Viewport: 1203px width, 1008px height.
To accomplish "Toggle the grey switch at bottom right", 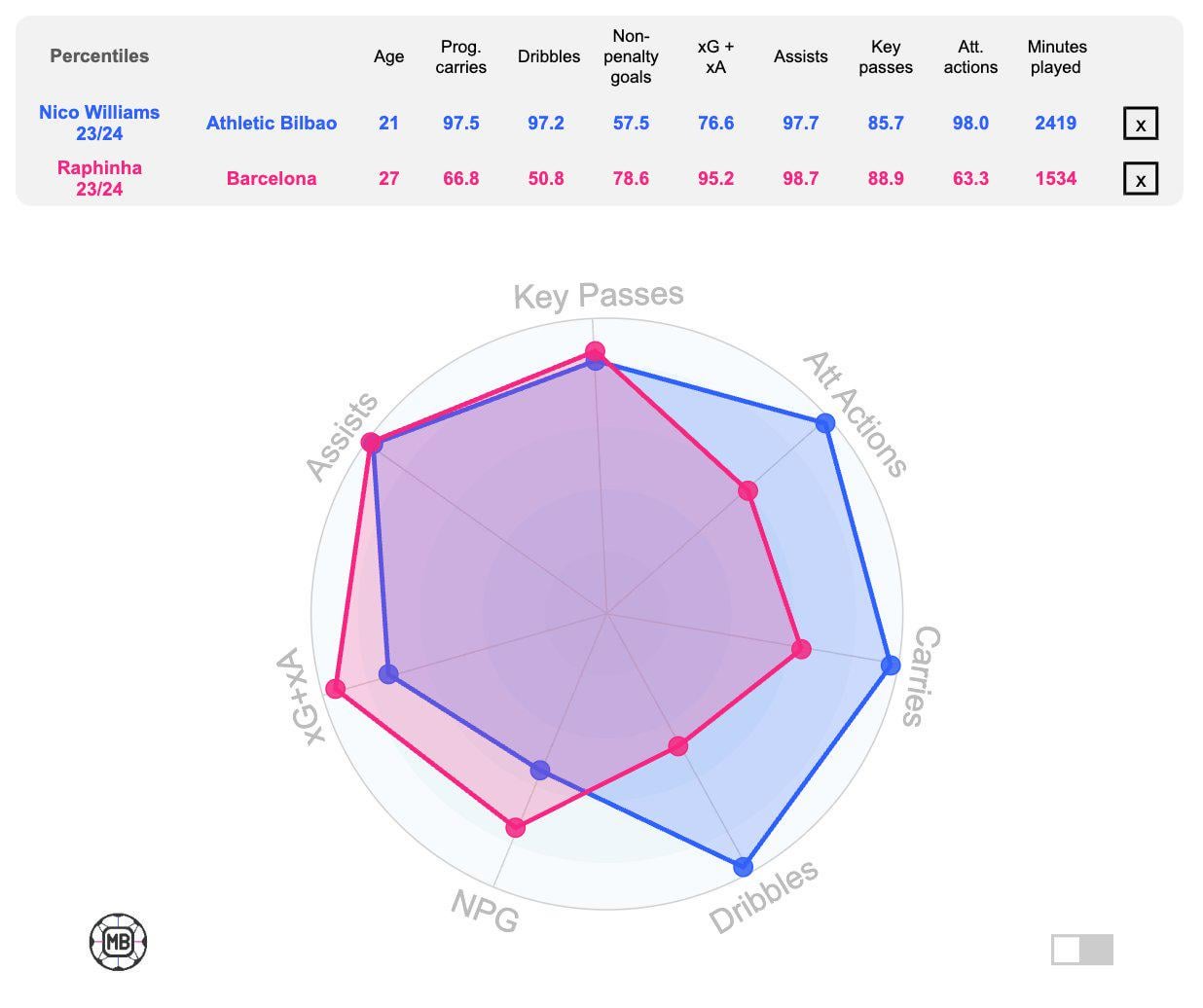I will pyautogui.click(x=1081, y=950).
